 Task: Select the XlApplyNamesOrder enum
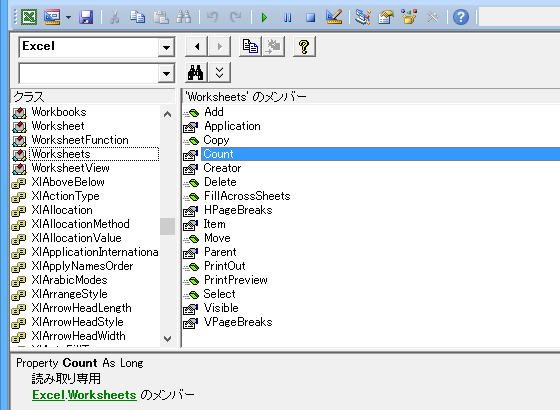coord(82,266)
